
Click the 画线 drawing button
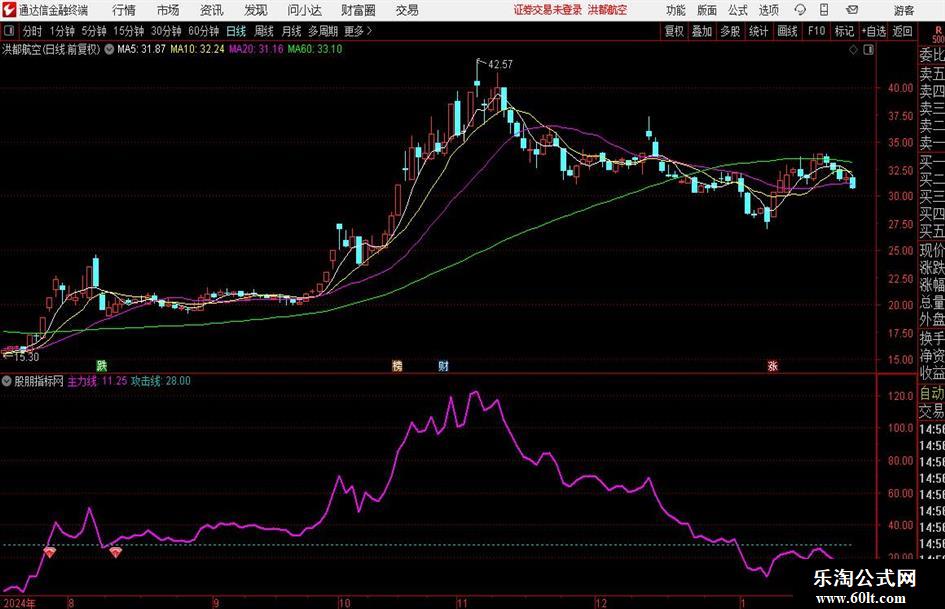tap(788, 31)
